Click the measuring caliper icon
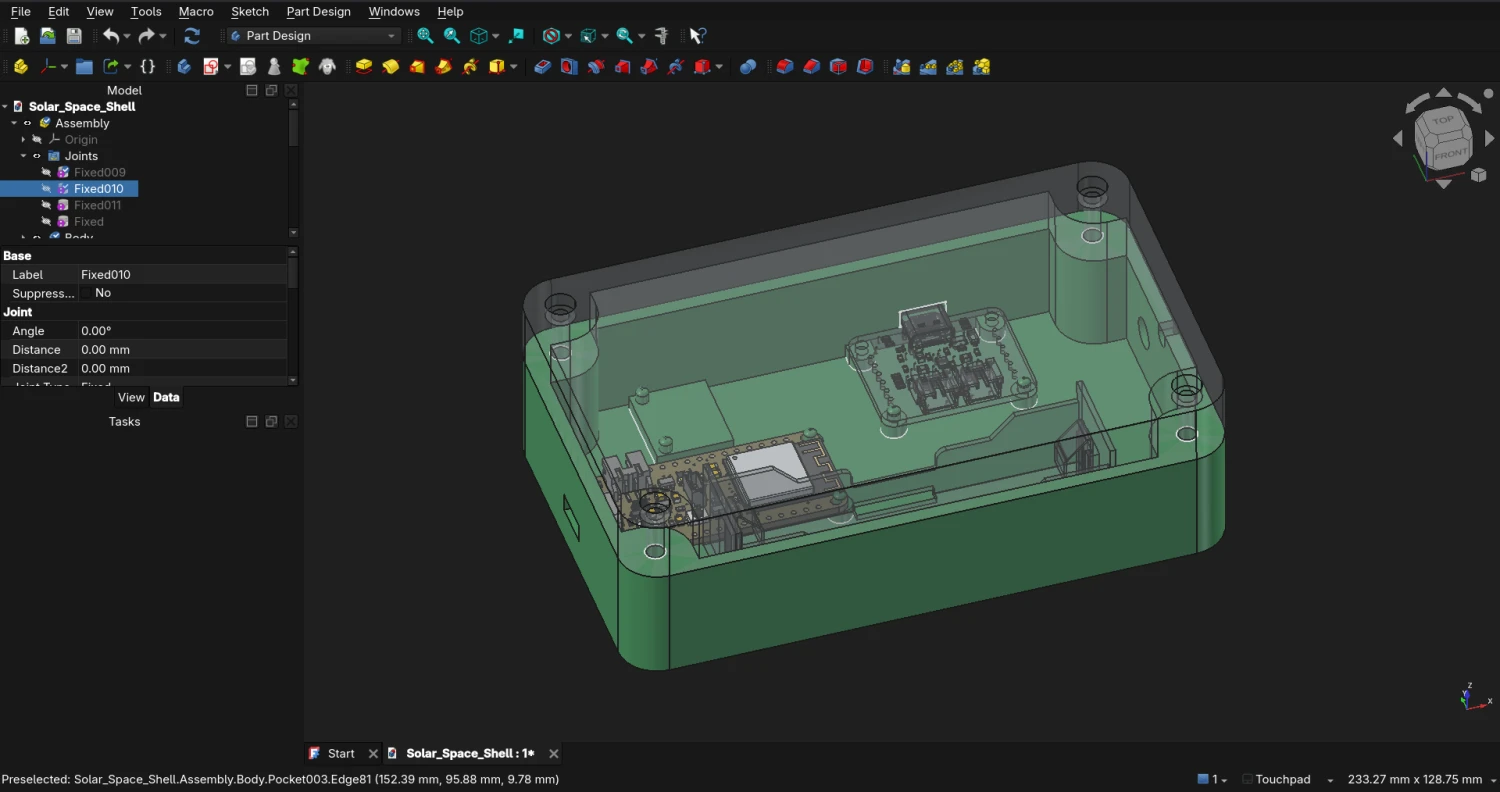 point(661,36)
